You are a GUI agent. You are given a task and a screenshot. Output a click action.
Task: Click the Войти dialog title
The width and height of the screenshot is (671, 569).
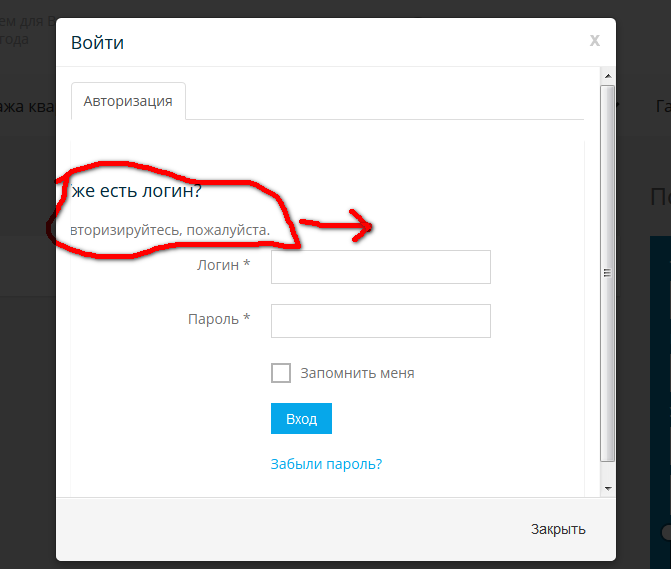pyautogui.click(x=98, y=43)
